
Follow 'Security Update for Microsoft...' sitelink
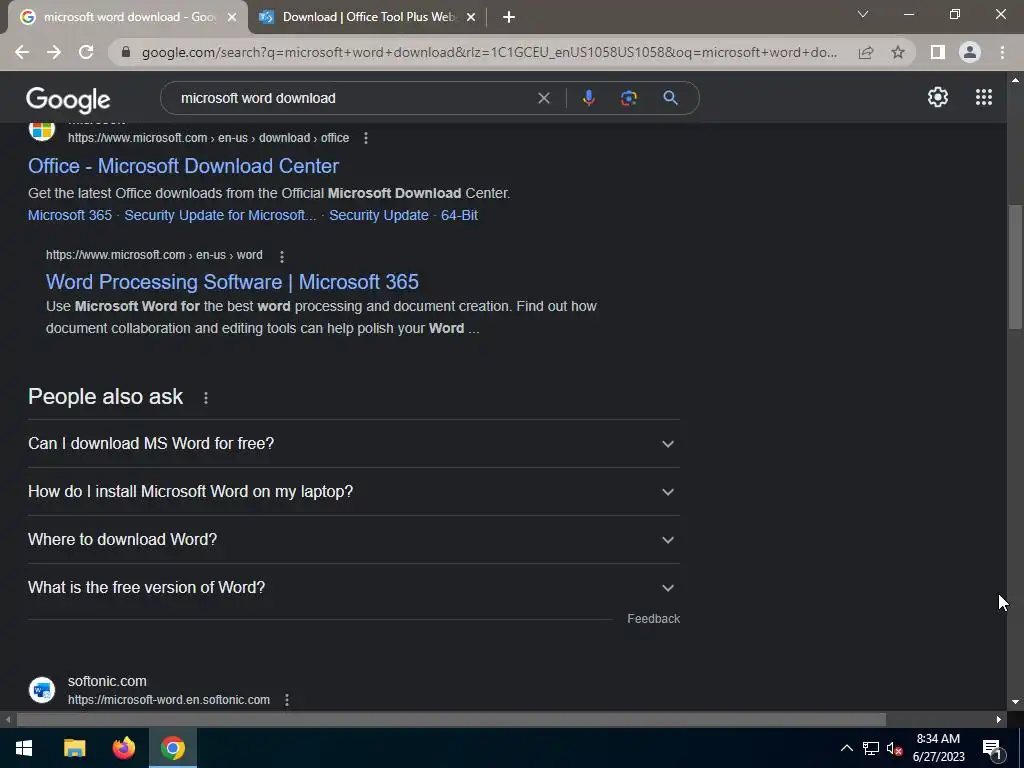tap(220, 216)
